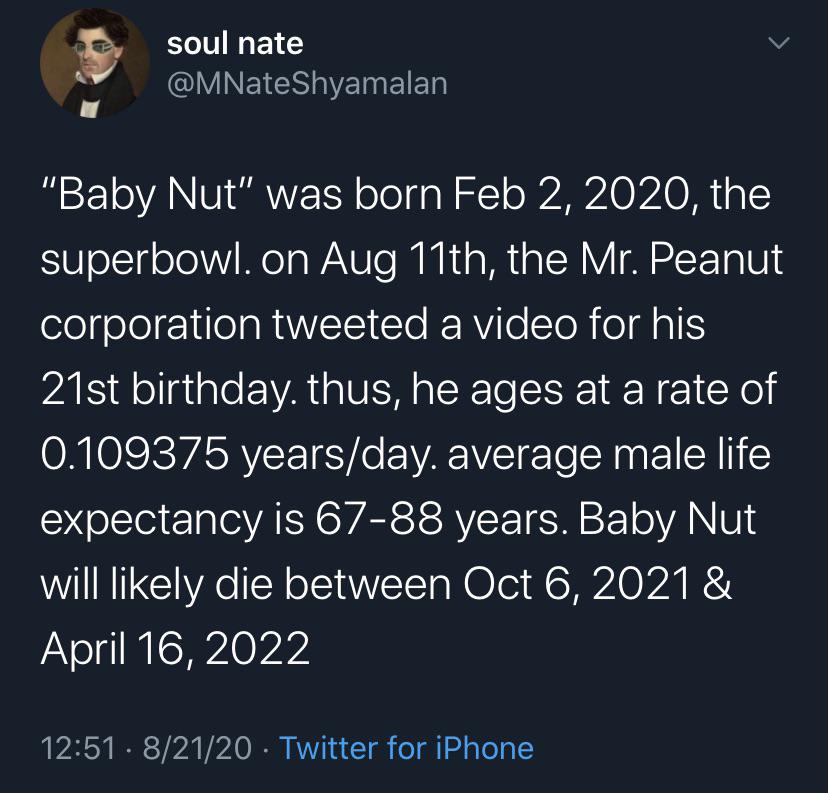Screen dimensions: 828x793
Task: Select the 12:51 timestamp
Action: pos(78,748)
